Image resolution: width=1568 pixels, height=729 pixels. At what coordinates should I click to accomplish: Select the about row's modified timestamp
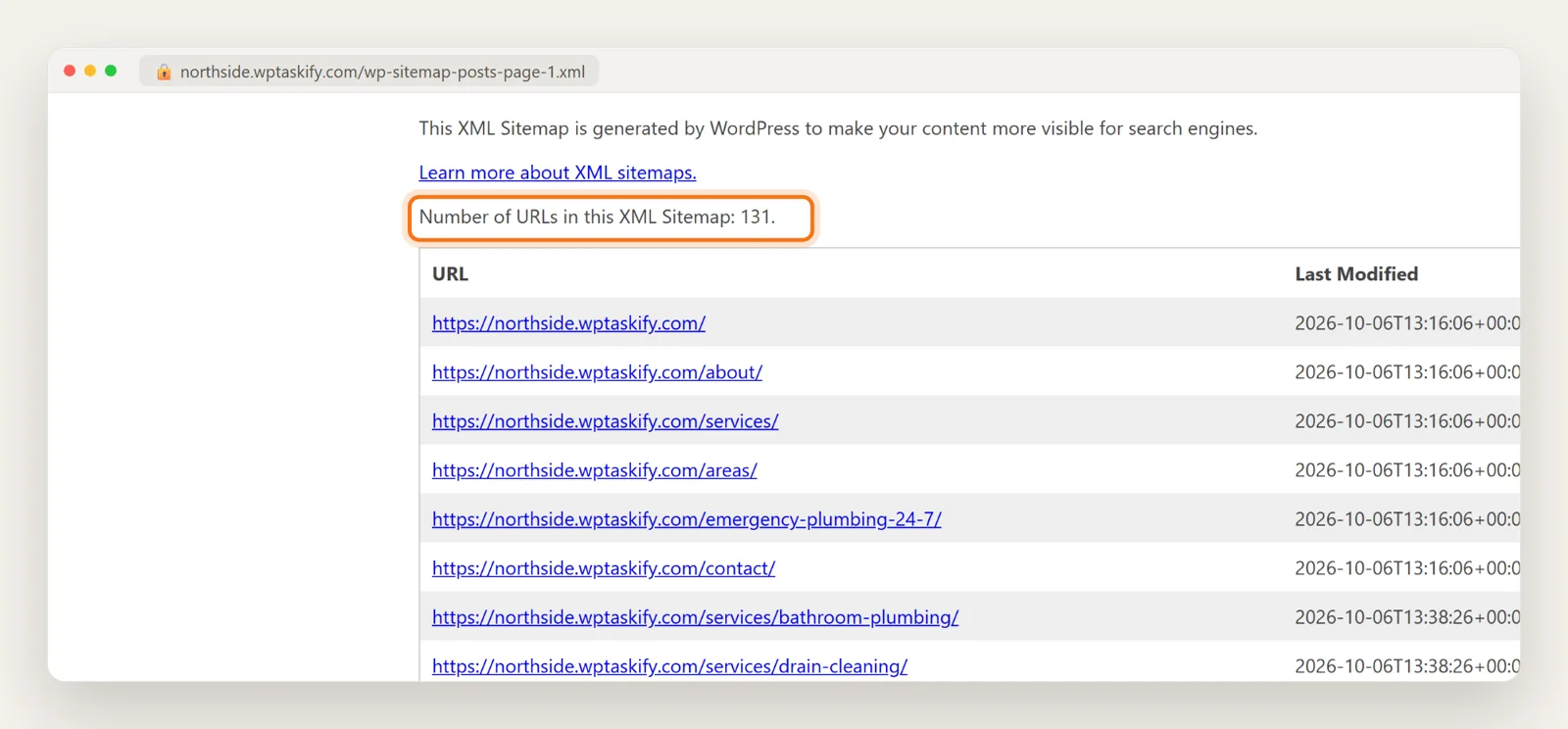pyautogui.click(x=1407, y=372)
